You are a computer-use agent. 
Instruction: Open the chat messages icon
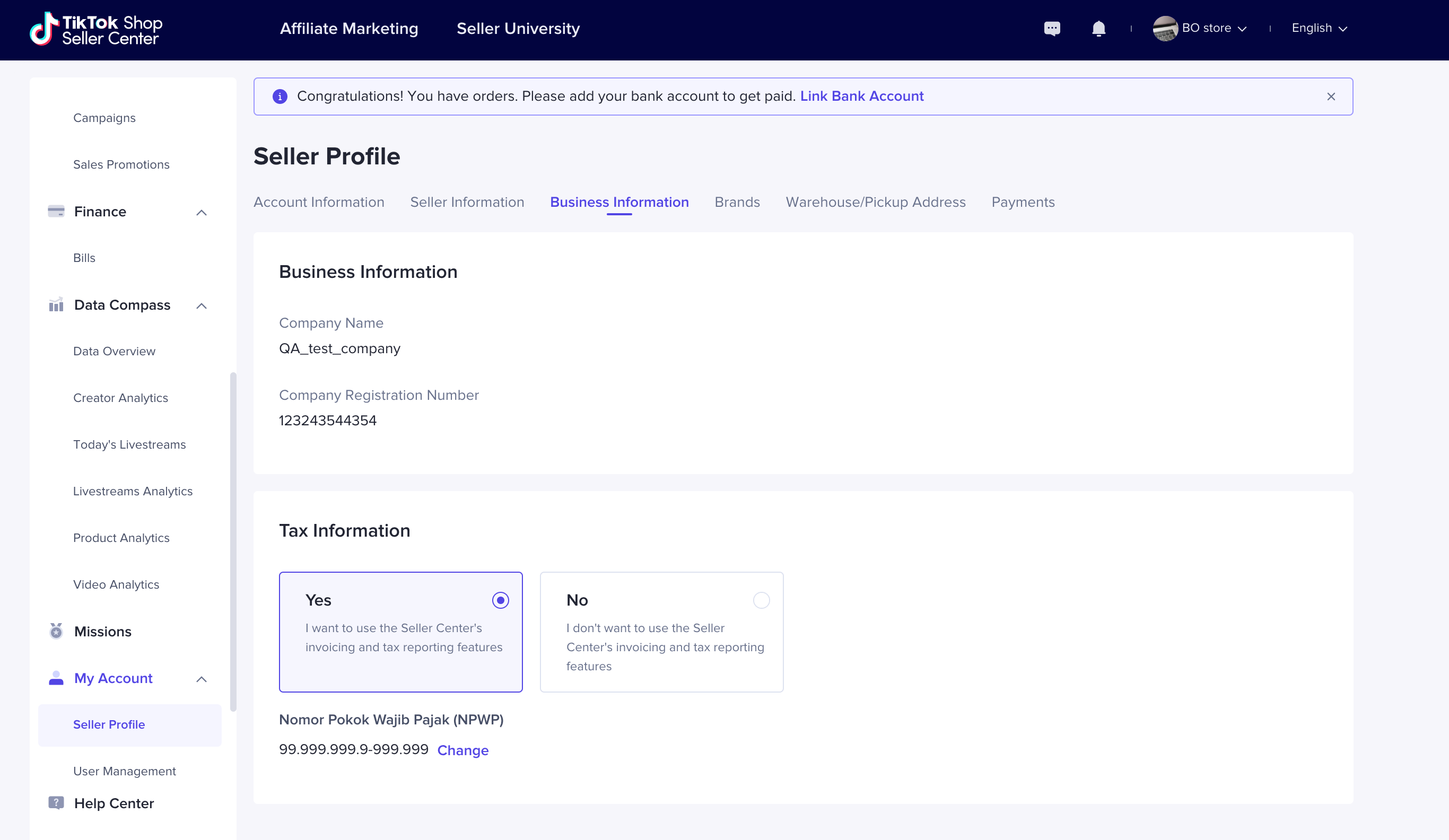pyautogui.click(x=1052, y=28)
